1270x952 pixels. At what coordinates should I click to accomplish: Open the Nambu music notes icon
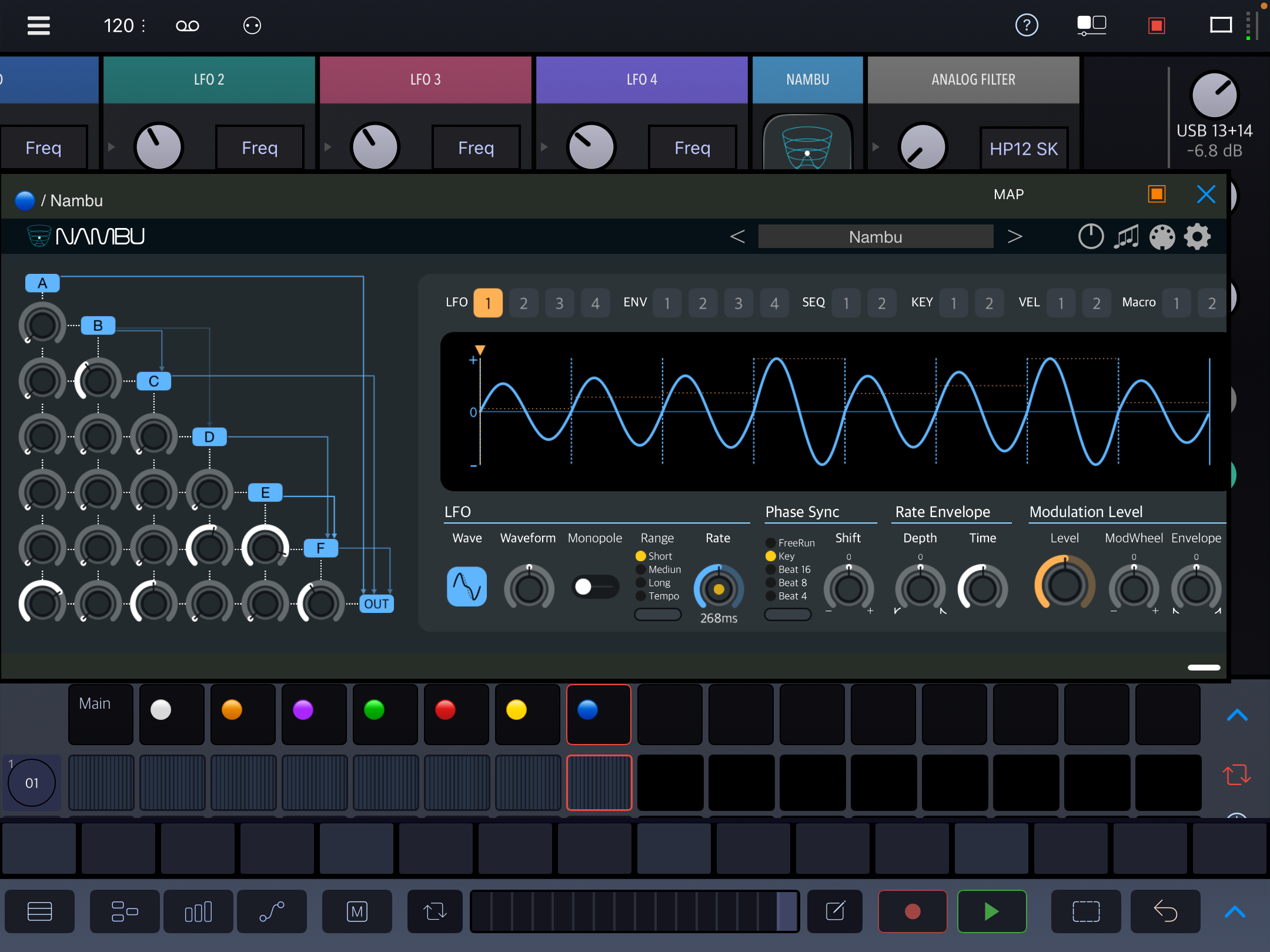coord(1126,237)
